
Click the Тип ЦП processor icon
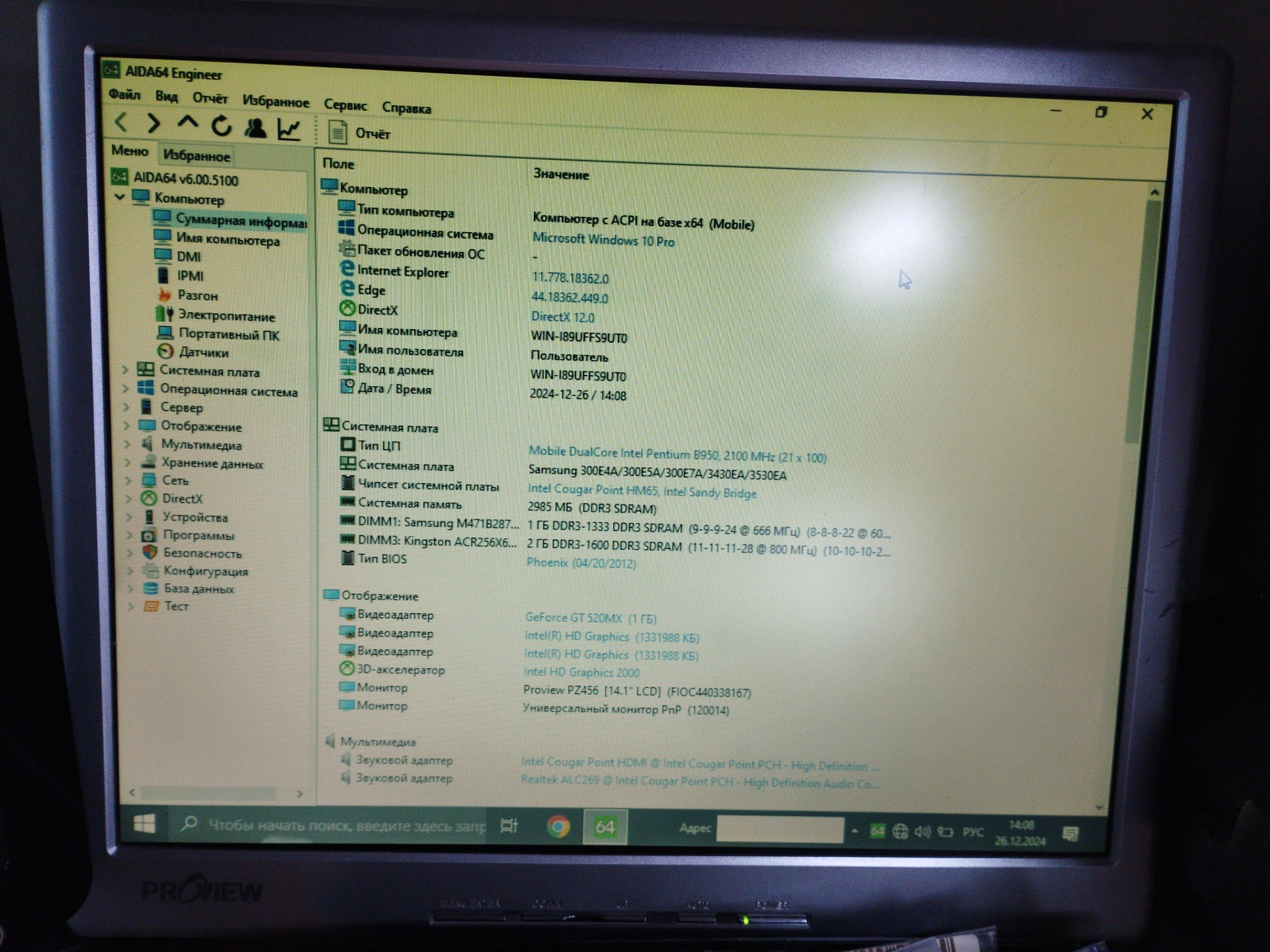[x=347, y=444]
